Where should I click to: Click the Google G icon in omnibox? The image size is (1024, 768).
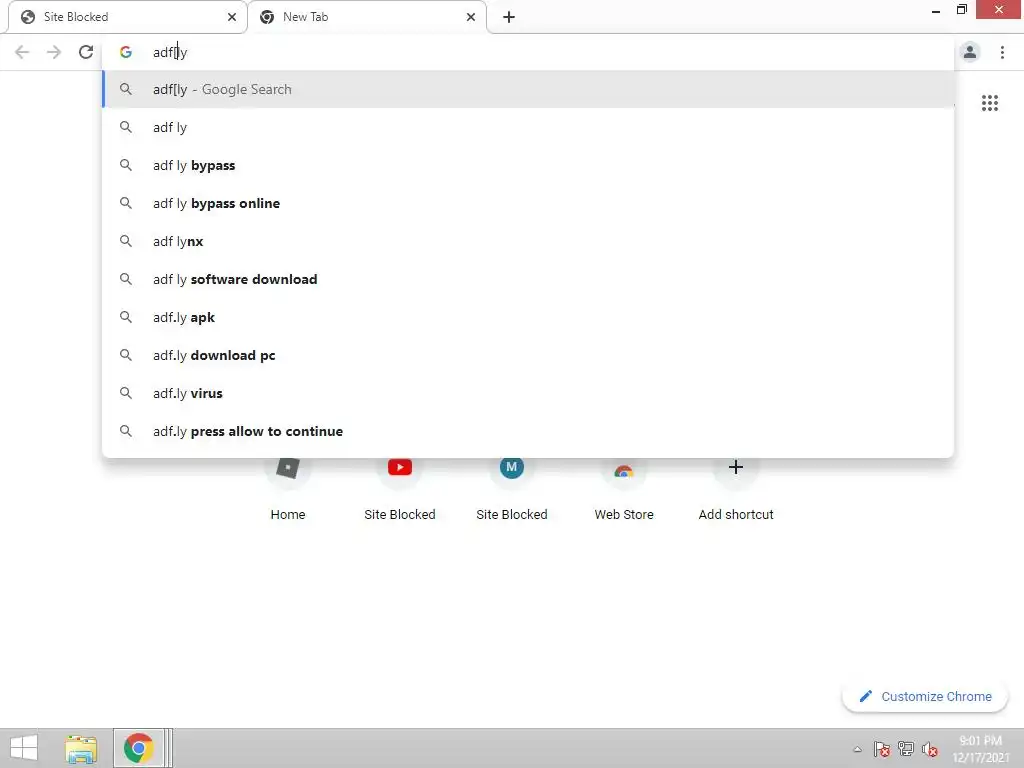tap(126, 52)
